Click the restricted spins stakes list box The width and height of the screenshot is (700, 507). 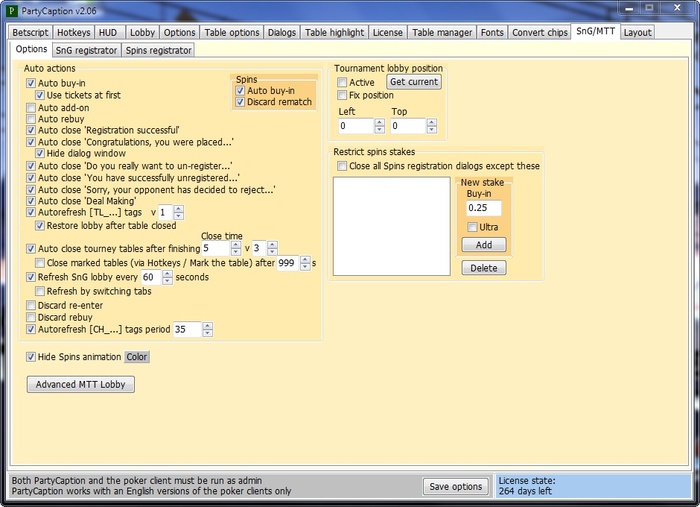click(392, 226)
